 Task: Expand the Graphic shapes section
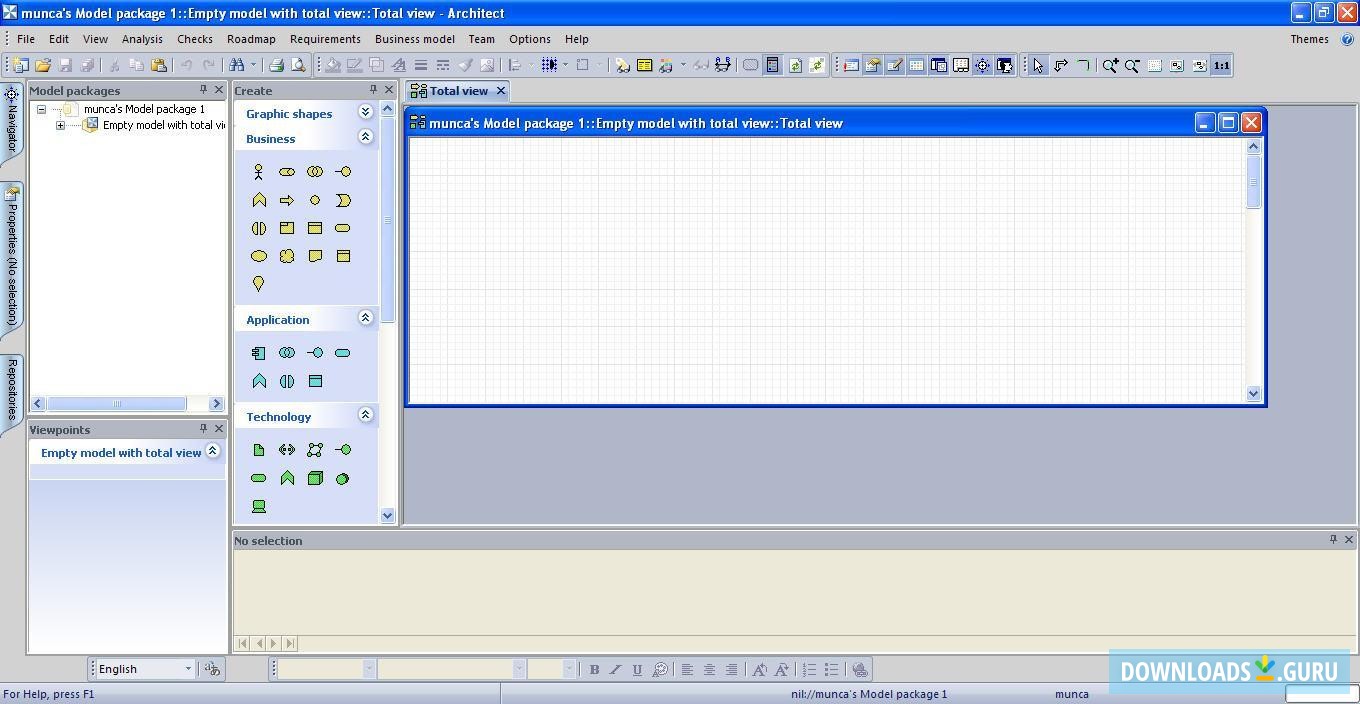tap(365, 112)
